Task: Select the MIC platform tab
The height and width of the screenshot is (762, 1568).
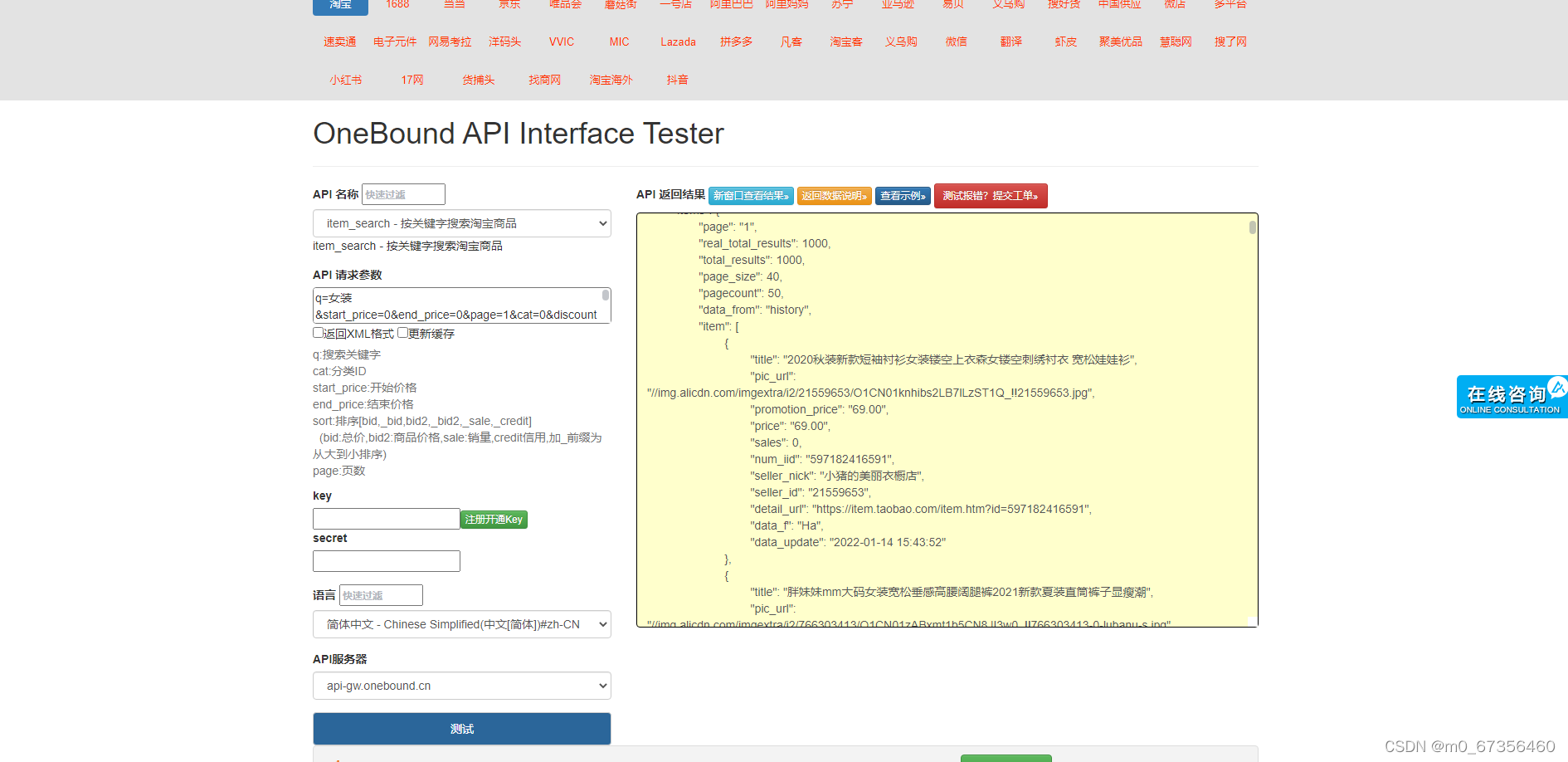Action: [x=620, y=42]
